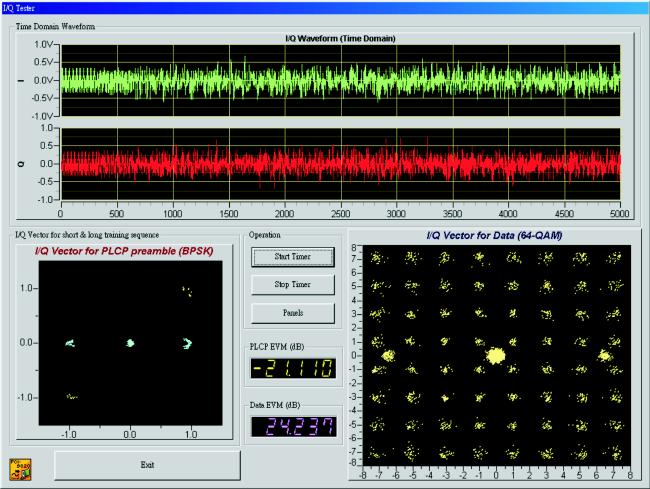Click the 2500 tick on waveform x-axis
650x489 pixels.
pos(340,213)
